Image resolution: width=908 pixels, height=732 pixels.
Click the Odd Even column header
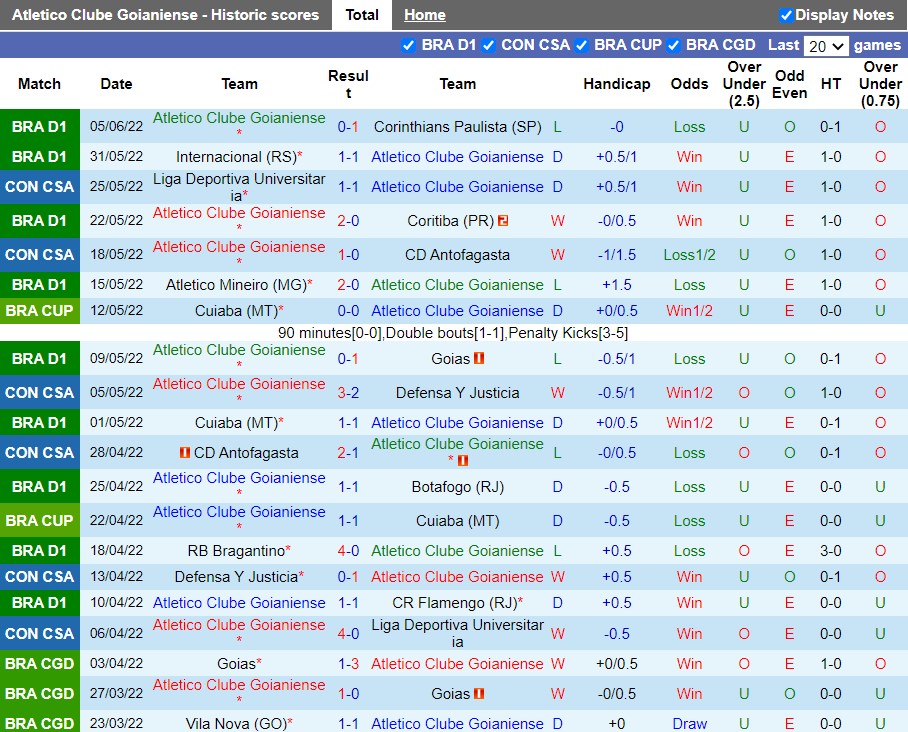[789, 84]
